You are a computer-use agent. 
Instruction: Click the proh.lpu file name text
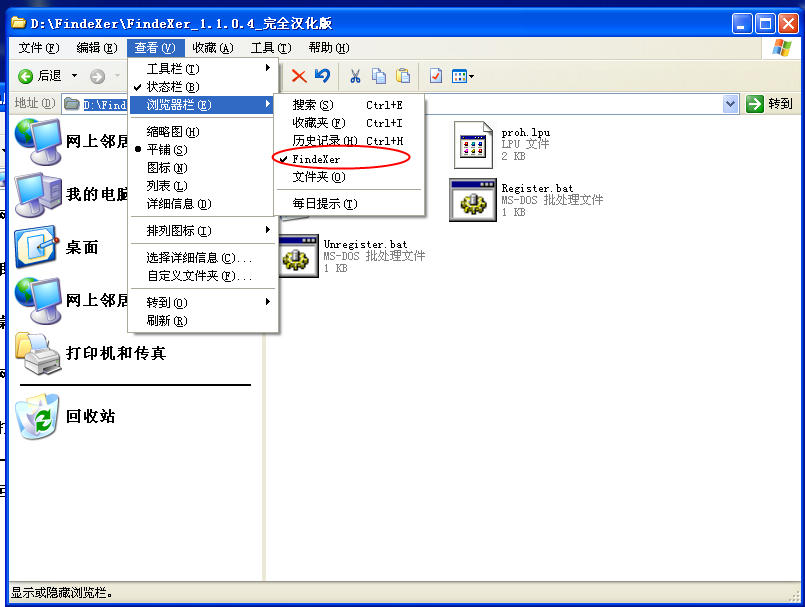(x=526, y=132)
